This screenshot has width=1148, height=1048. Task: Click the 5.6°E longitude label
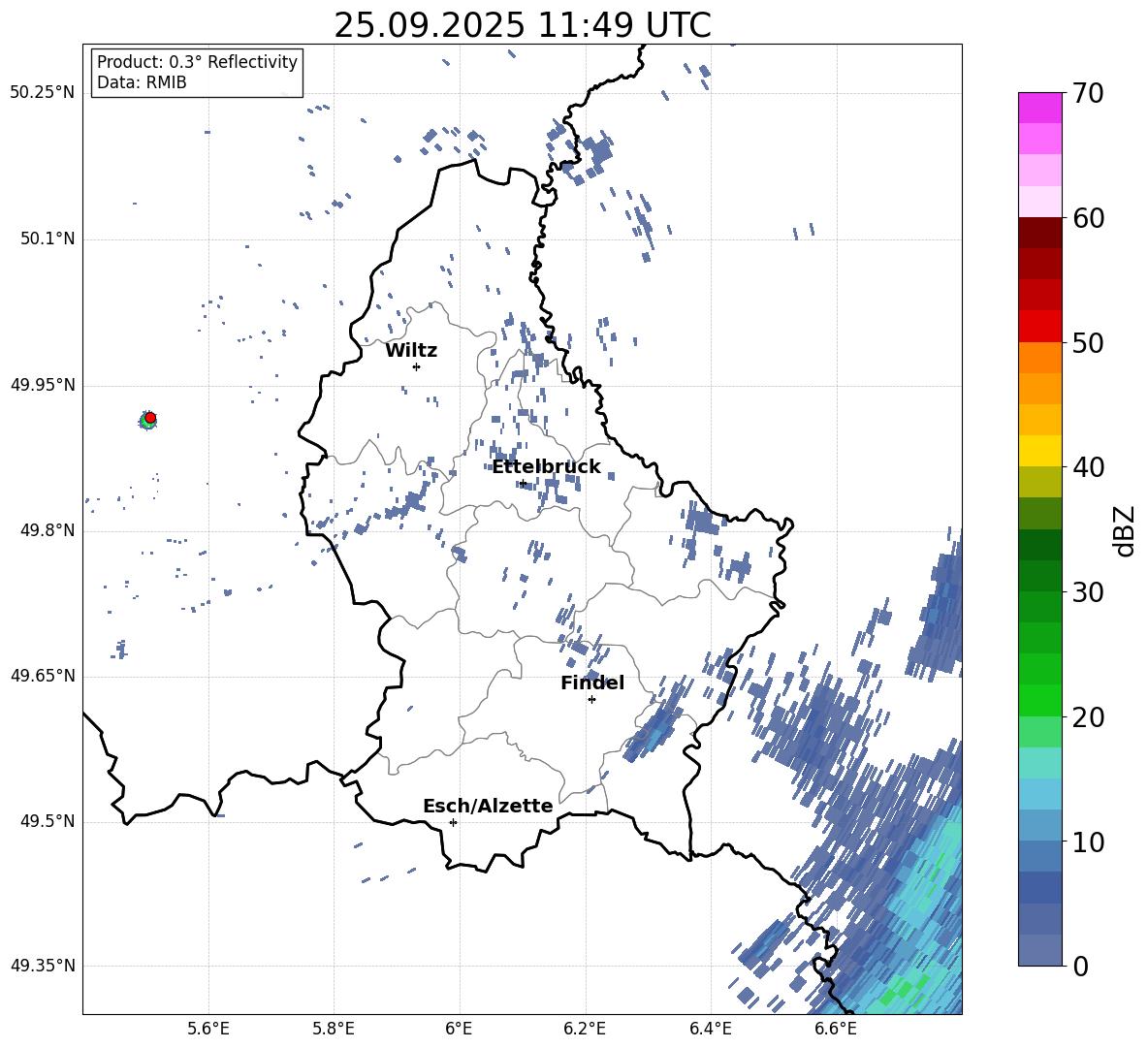[x=208, y=1029]
